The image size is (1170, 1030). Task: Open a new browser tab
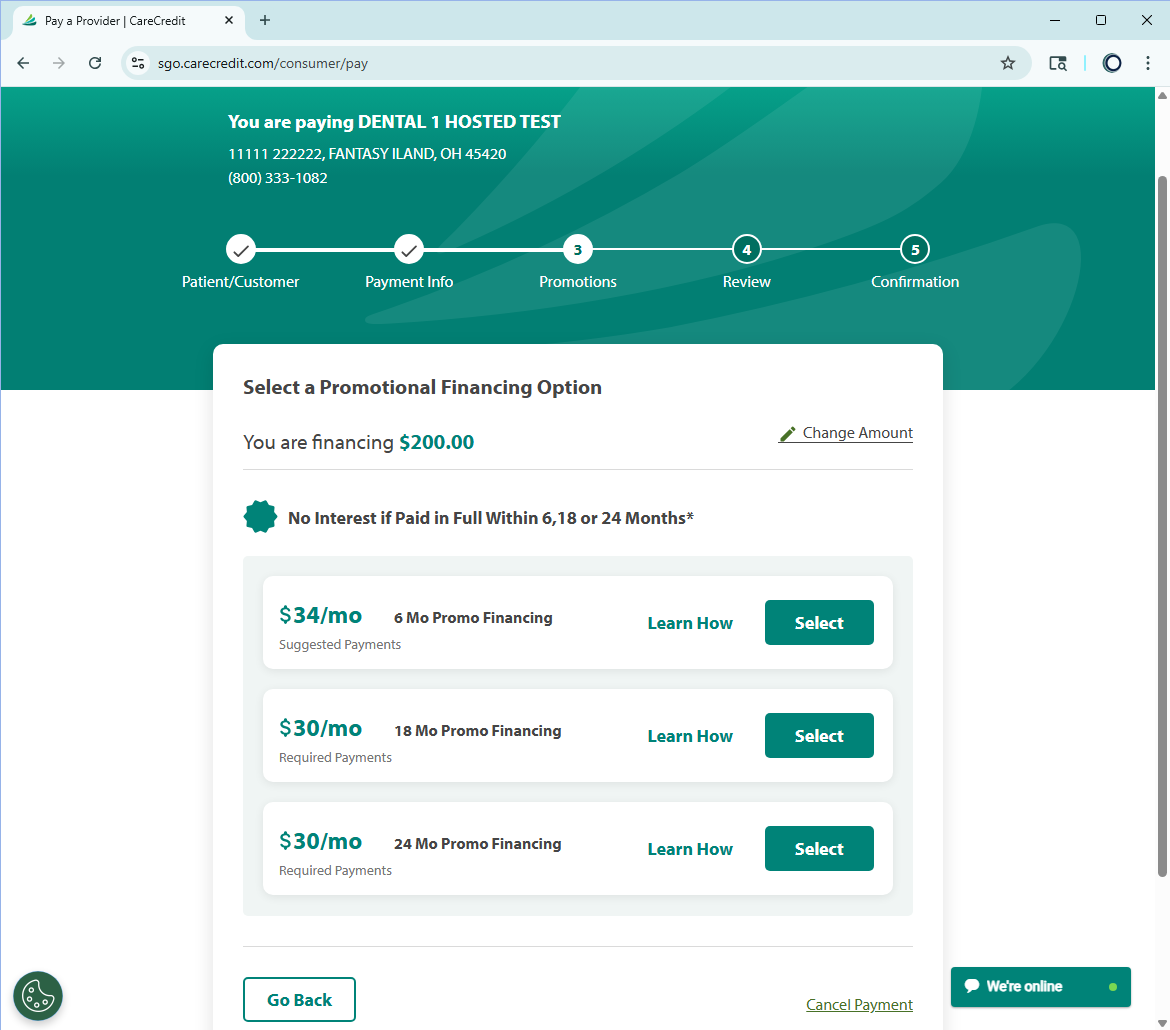[265, 20]
